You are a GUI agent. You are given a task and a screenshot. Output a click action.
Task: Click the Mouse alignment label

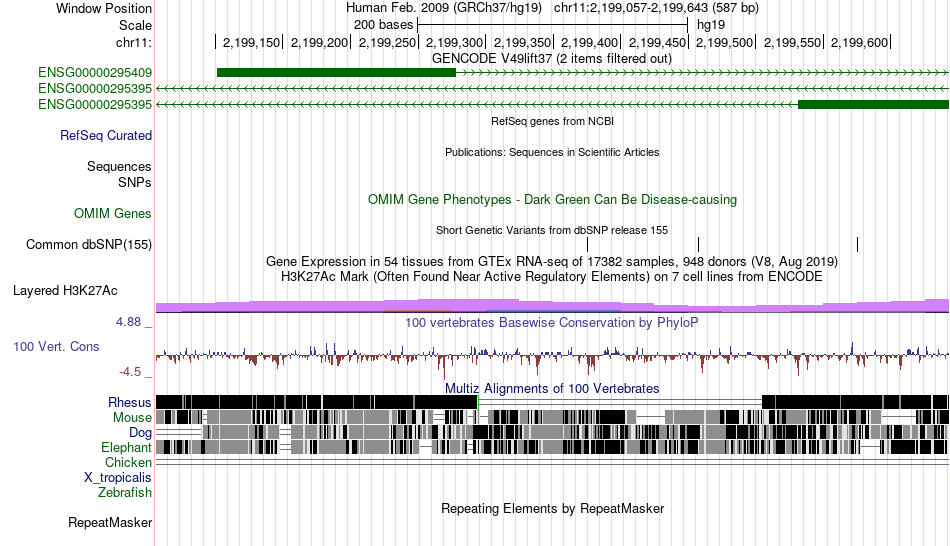132,418
